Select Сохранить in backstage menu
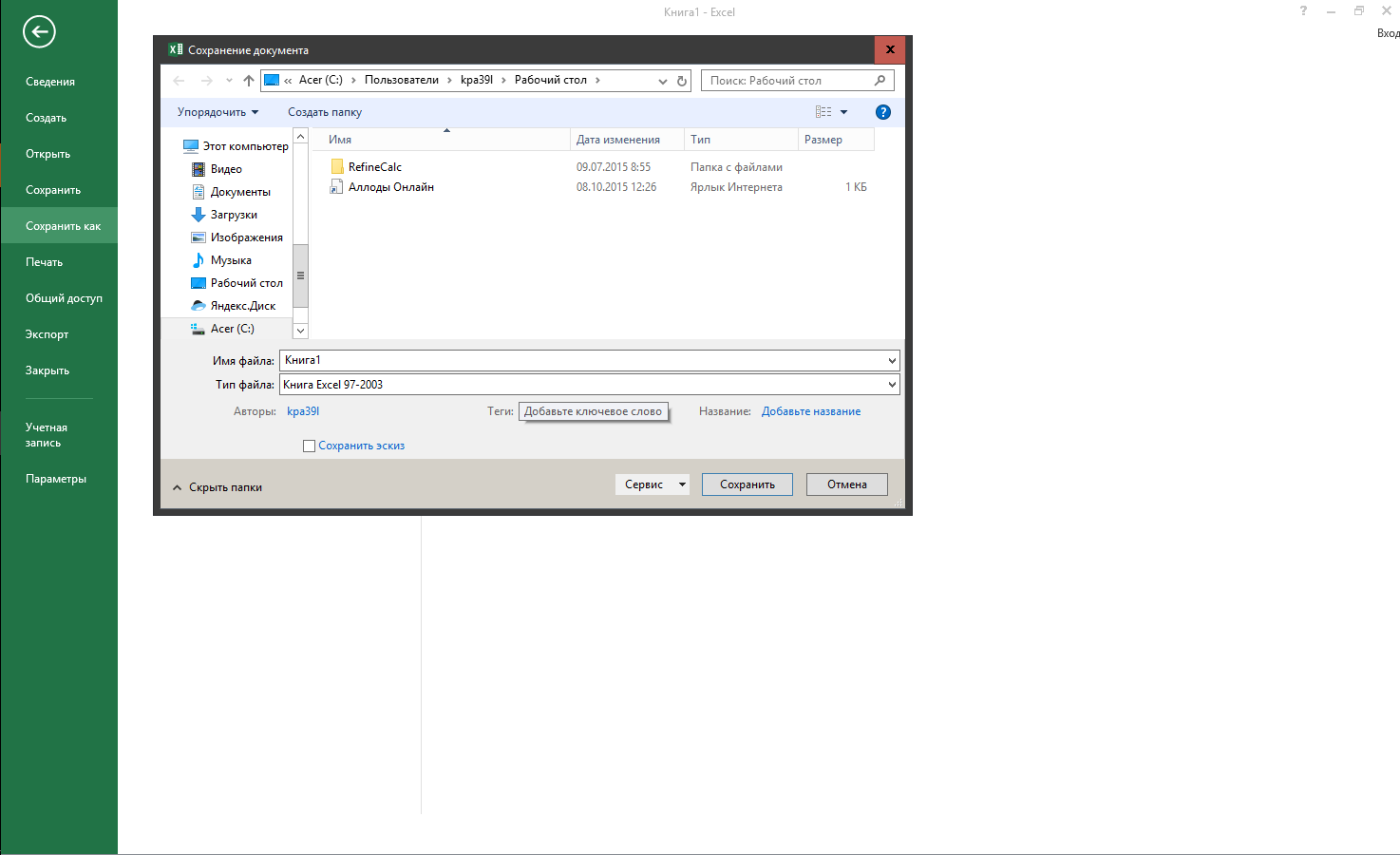The width and height of the screenshot is (1400, 855). (x=59, y=190)
